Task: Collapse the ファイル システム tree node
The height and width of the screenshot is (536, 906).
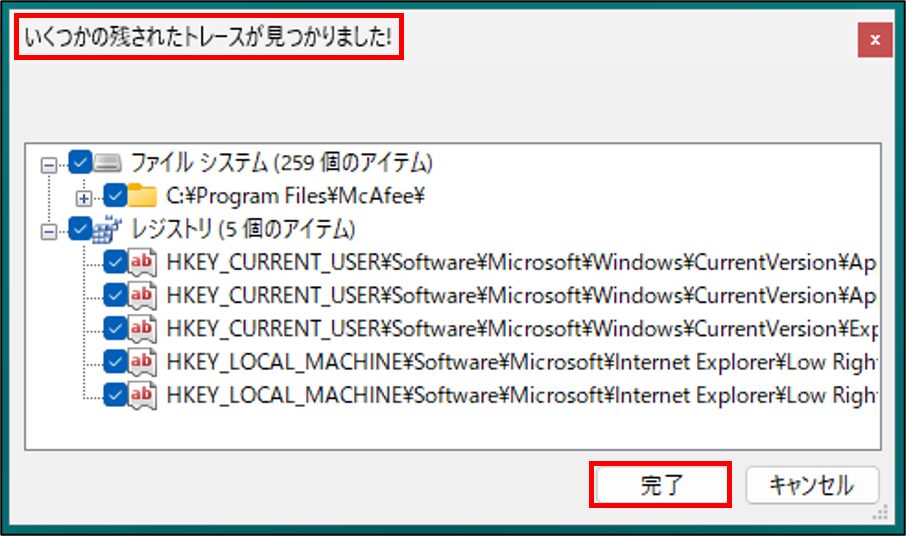Action: [47, 163]
